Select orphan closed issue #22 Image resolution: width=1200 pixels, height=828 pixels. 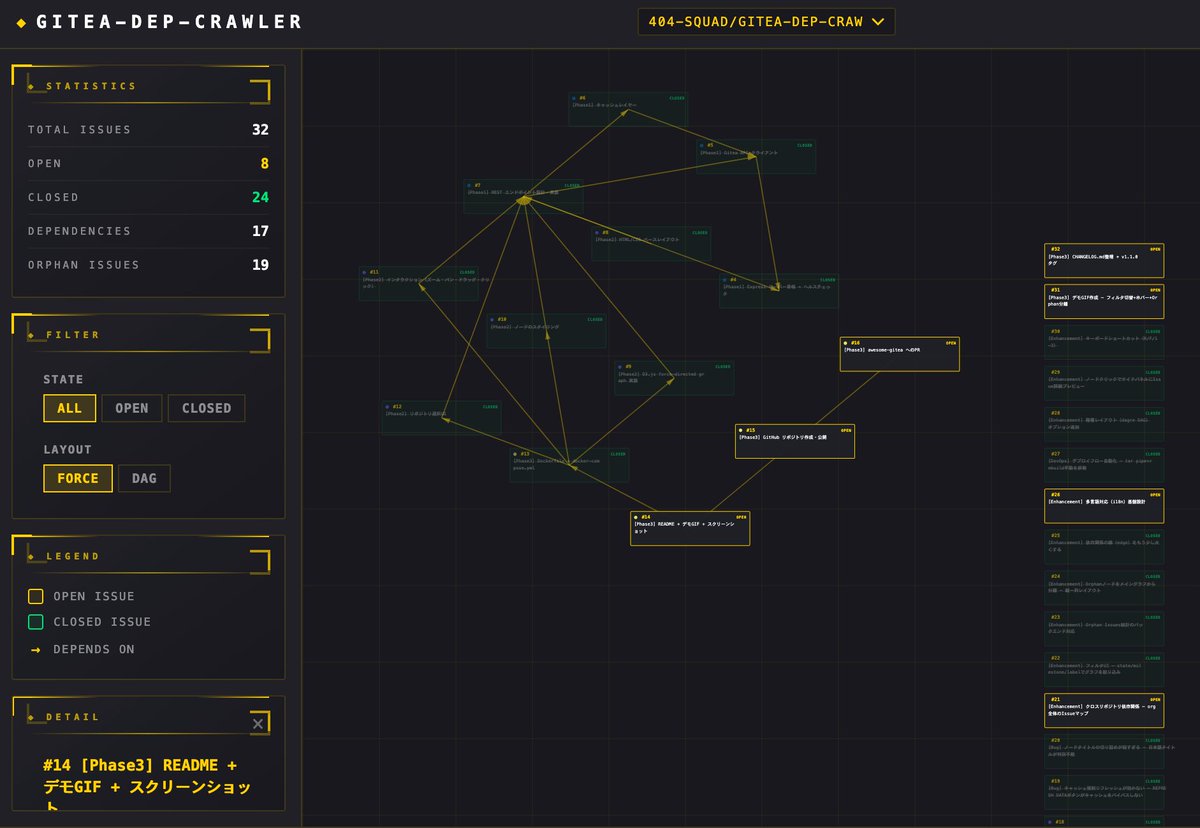click(x=1104, y=670)
